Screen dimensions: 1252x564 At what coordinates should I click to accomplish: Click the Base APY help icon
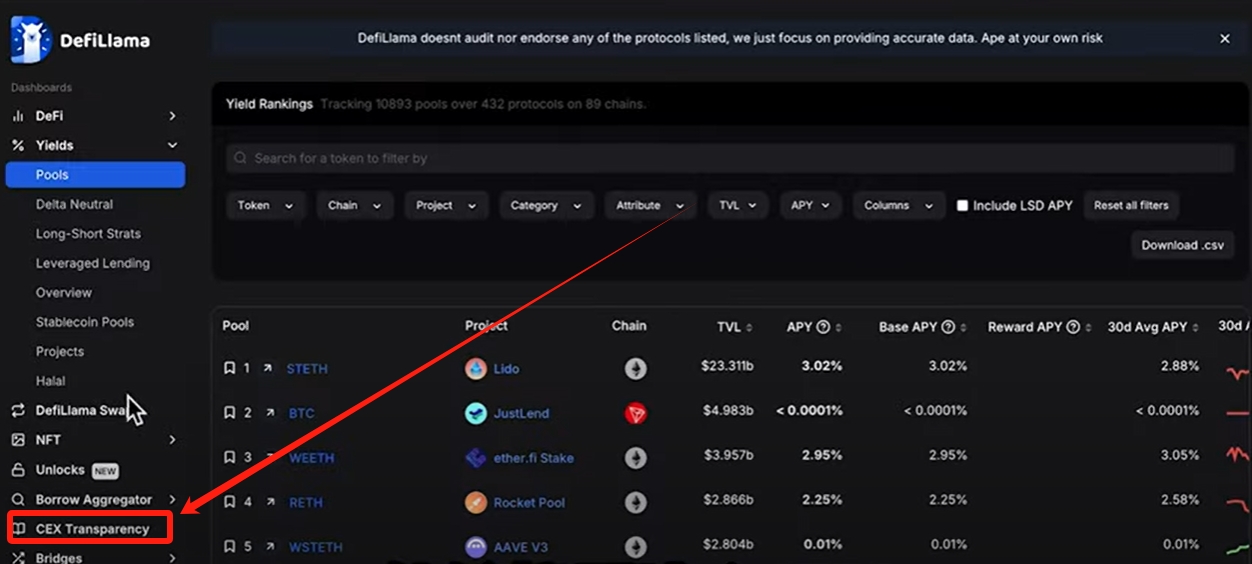(x=948, y=327)
